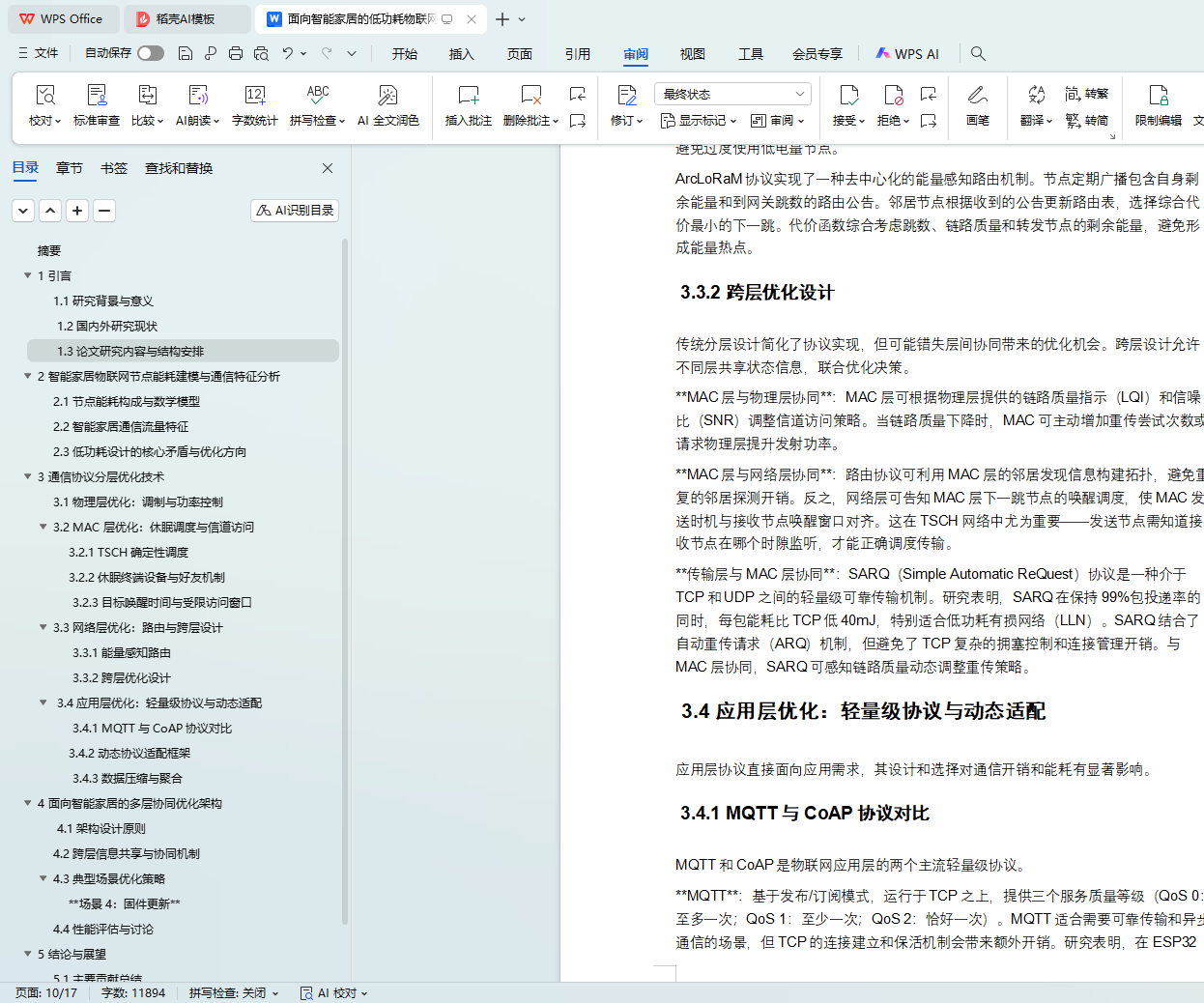This screenshot has height=1003, width=1204.
Task: Click the AI识别目录 button
Action: (295, 210)
